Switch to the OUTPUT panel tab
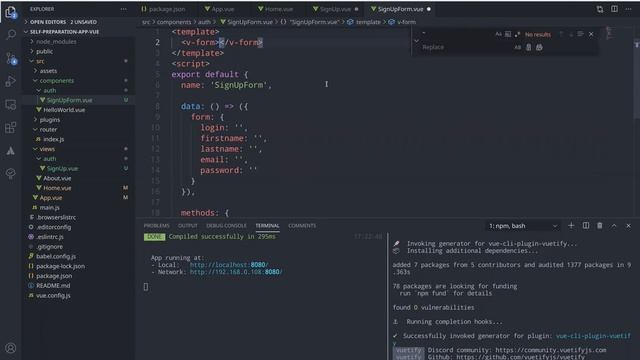Viewport: 640px width, 360px height. 187,226
